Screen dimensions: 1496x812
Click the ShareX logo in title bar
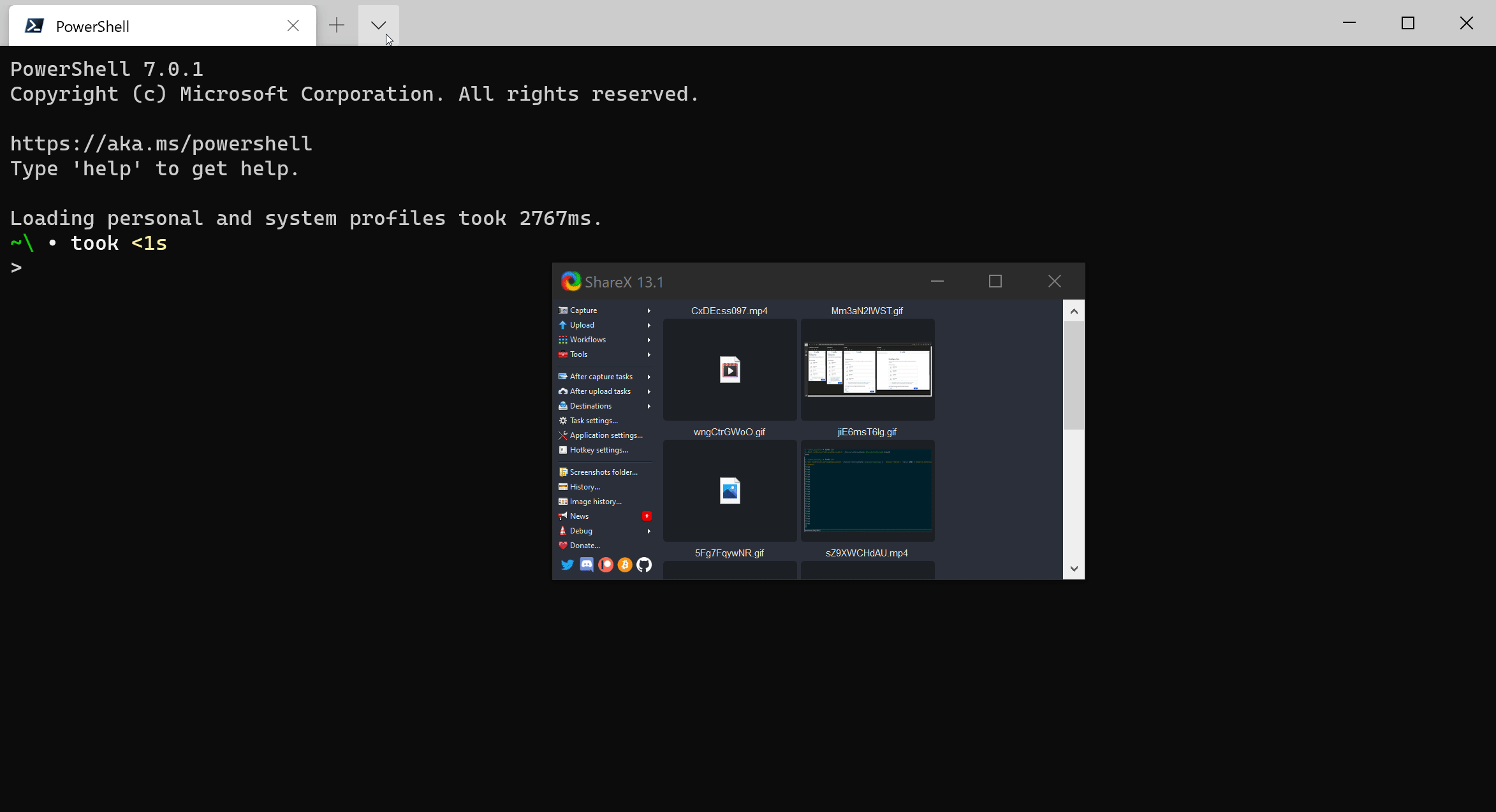point(571,282)
